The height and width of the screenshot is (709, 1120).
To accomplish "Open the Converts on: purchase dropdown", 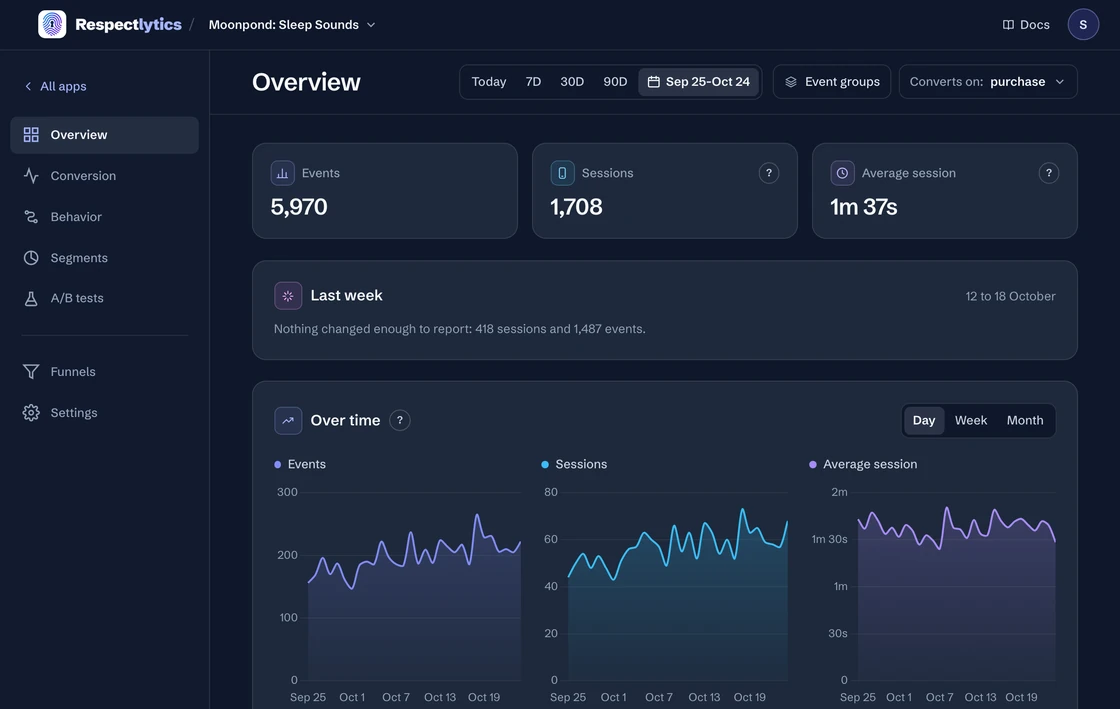I will 988,82.
